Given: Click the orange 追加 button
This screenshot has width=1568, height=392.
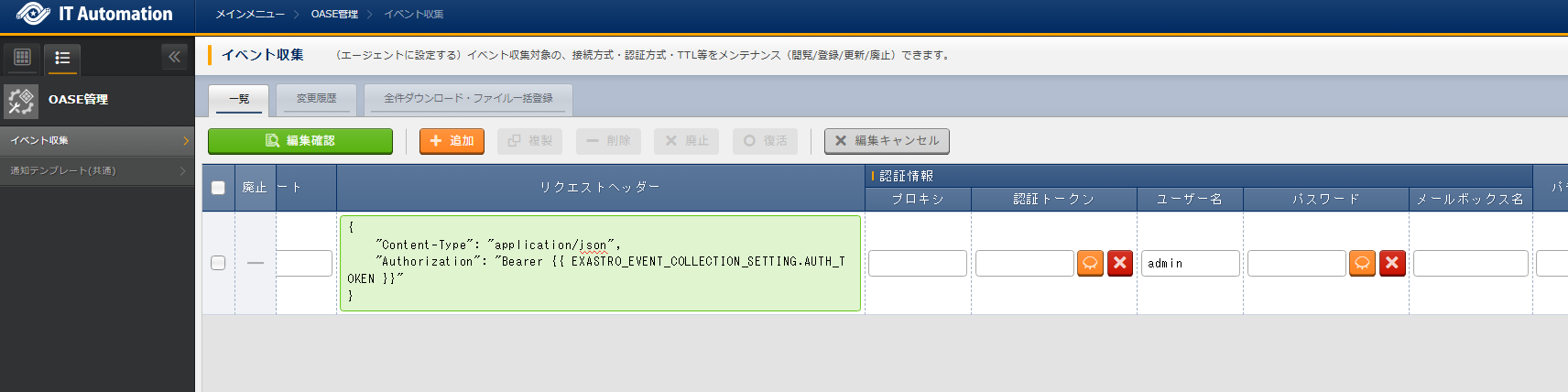Looking at the screenshot, I should [452, 141].
